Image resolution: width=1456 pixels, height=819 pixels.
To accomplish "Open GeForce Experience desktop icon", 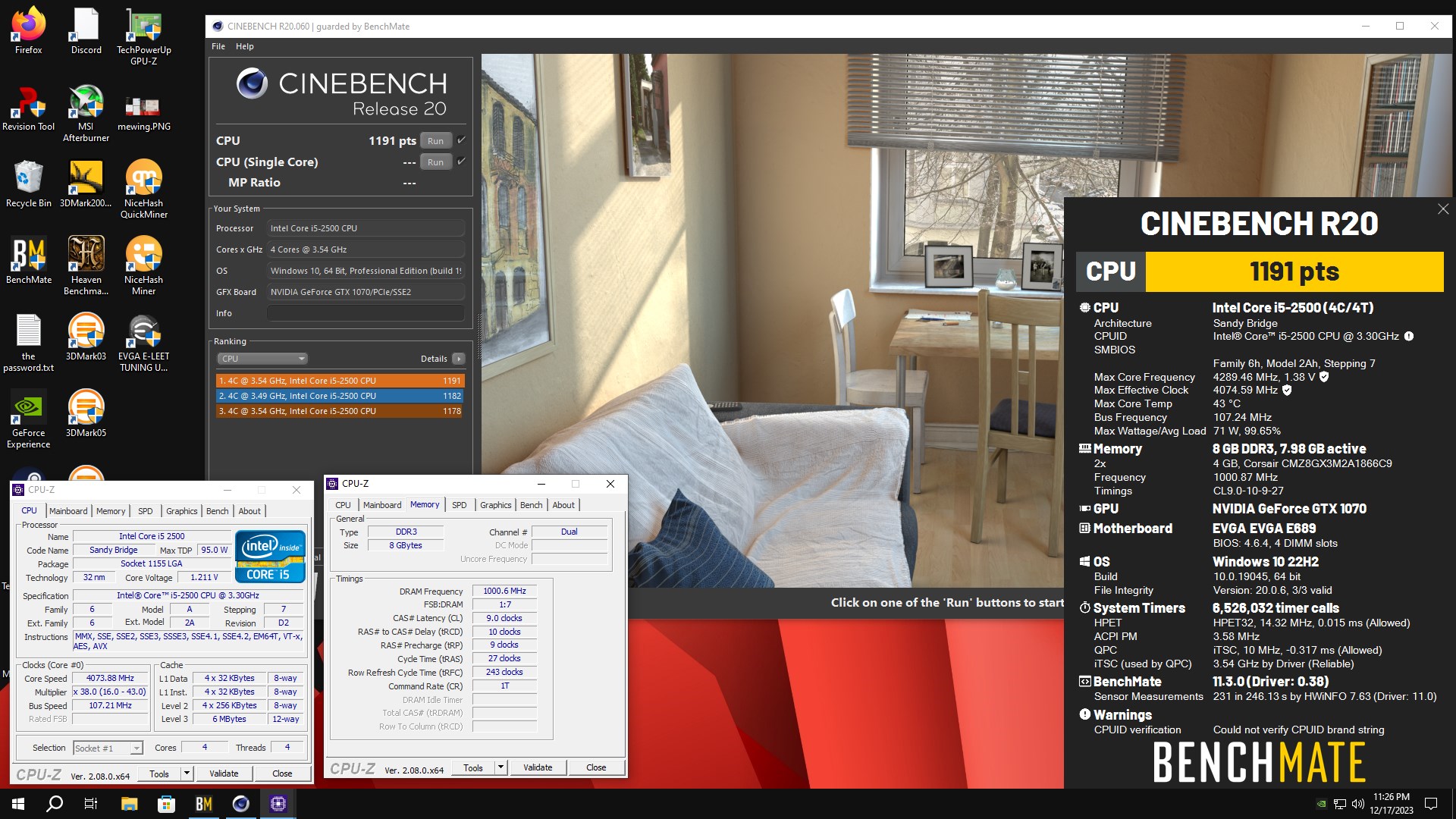I will (x=29, y=420).
